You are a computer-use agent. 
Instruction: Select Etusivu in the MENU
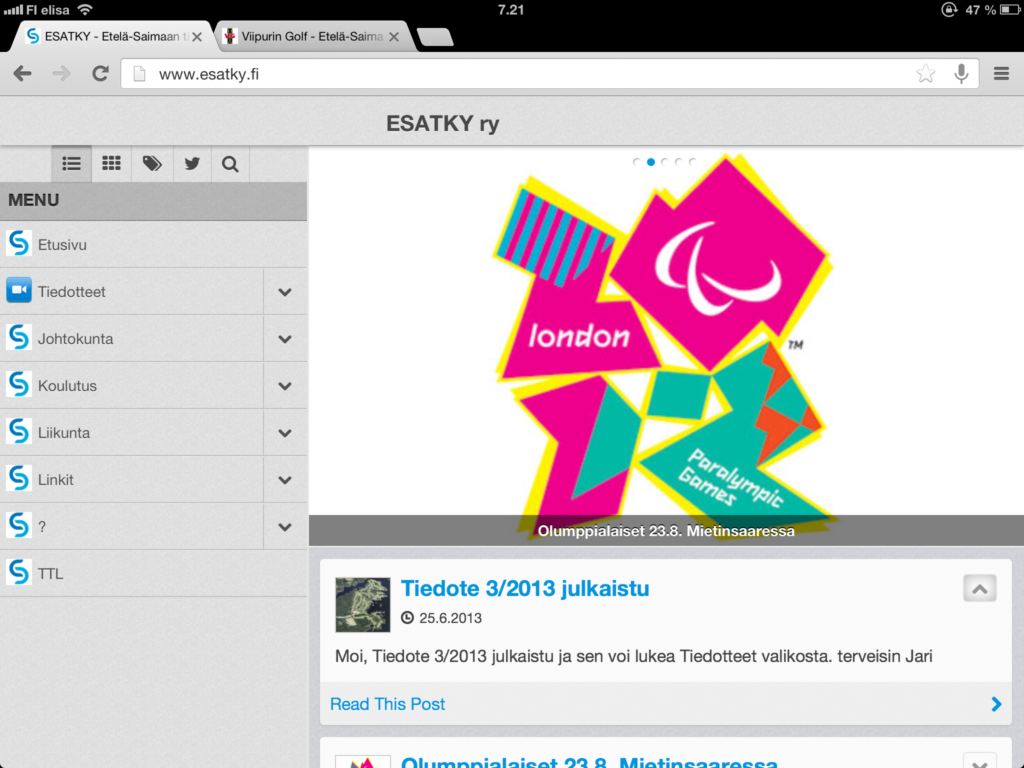click(60, 243)
